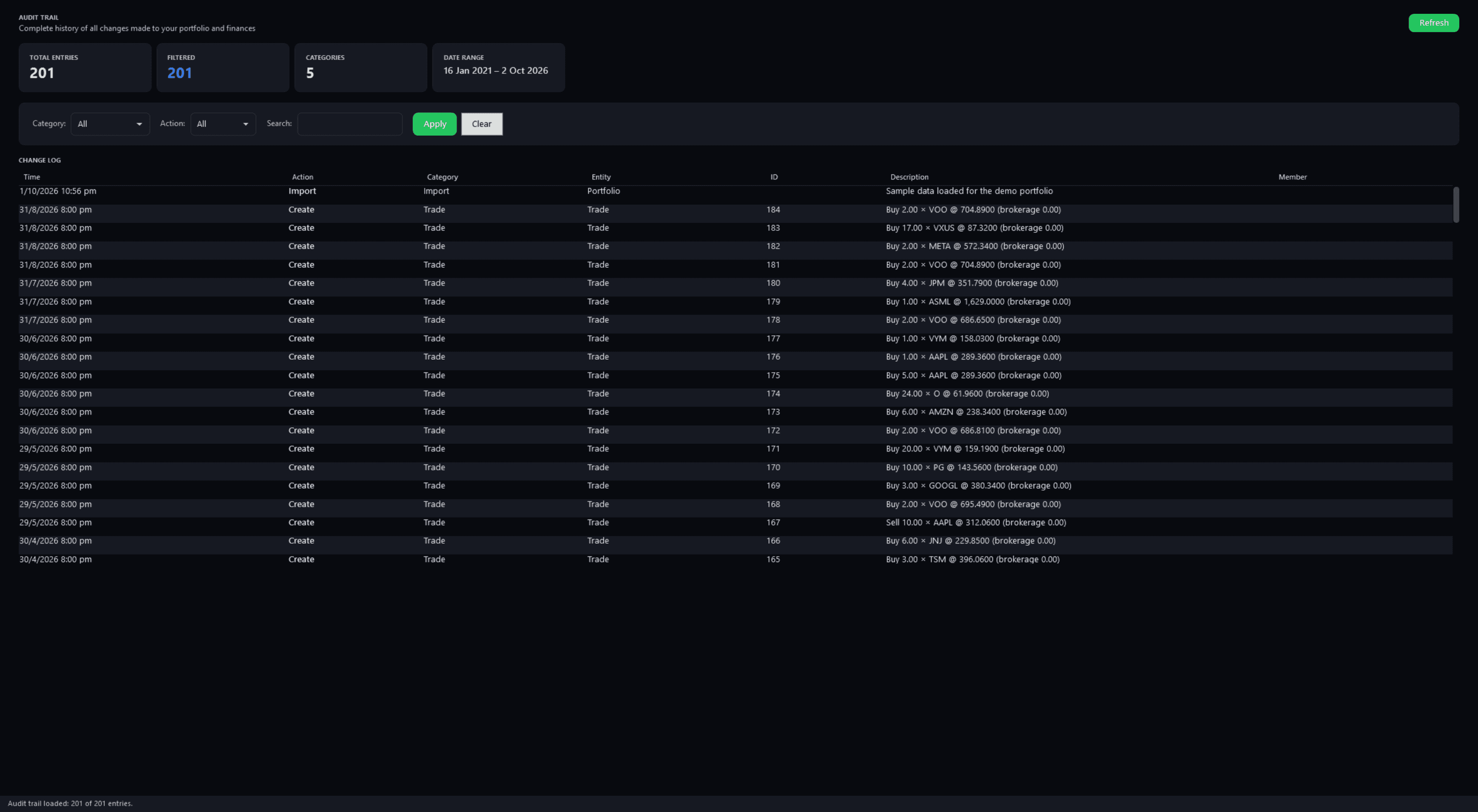Clear the audit trail filters
Image resolution: width=1478 pixels, height=812 pixels.
point(481,124)
